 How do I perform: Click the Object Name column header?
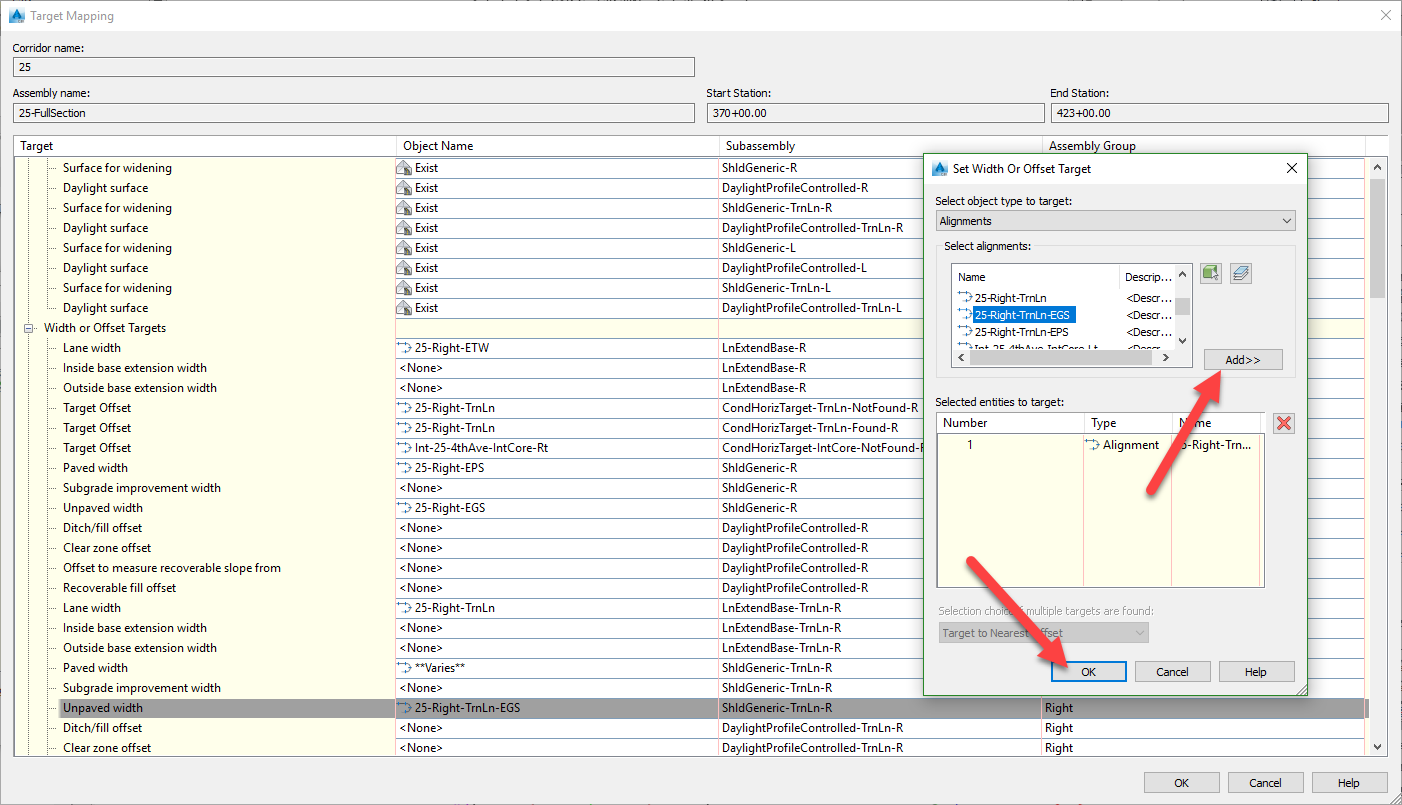click(558, 146)
